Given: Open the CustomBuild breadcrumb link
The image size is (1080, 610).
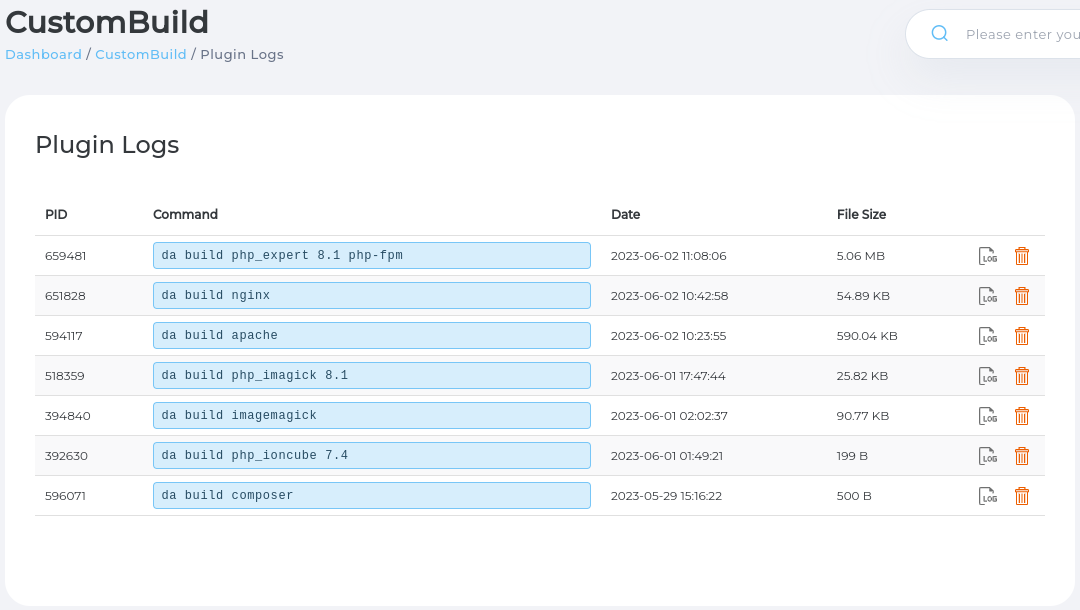Looking at the screenshot, I should pos(140,54).
